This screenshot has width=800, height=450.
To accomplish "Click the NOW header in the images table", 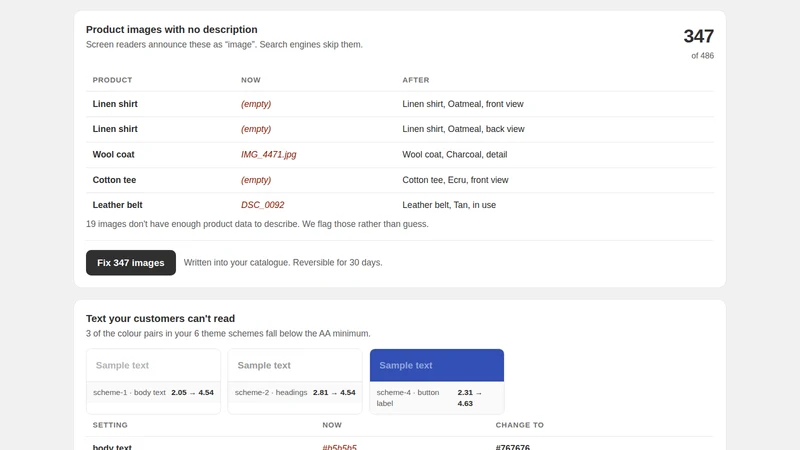I will pyautogui.click(x=251, y=80).
